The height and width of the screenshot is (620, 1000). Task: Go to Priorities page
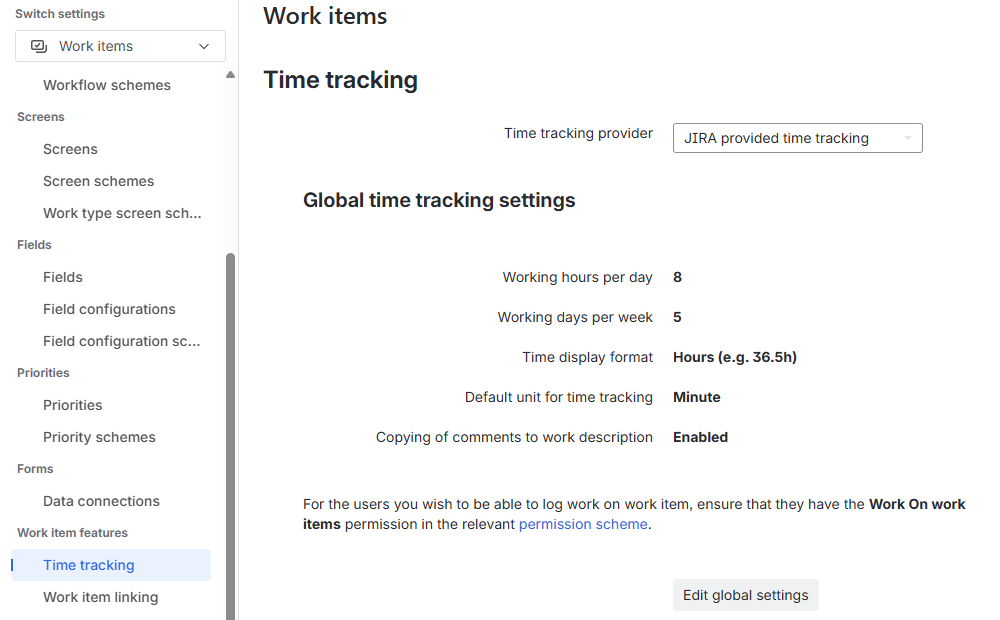pyautogui.click(x=73, y=405)
